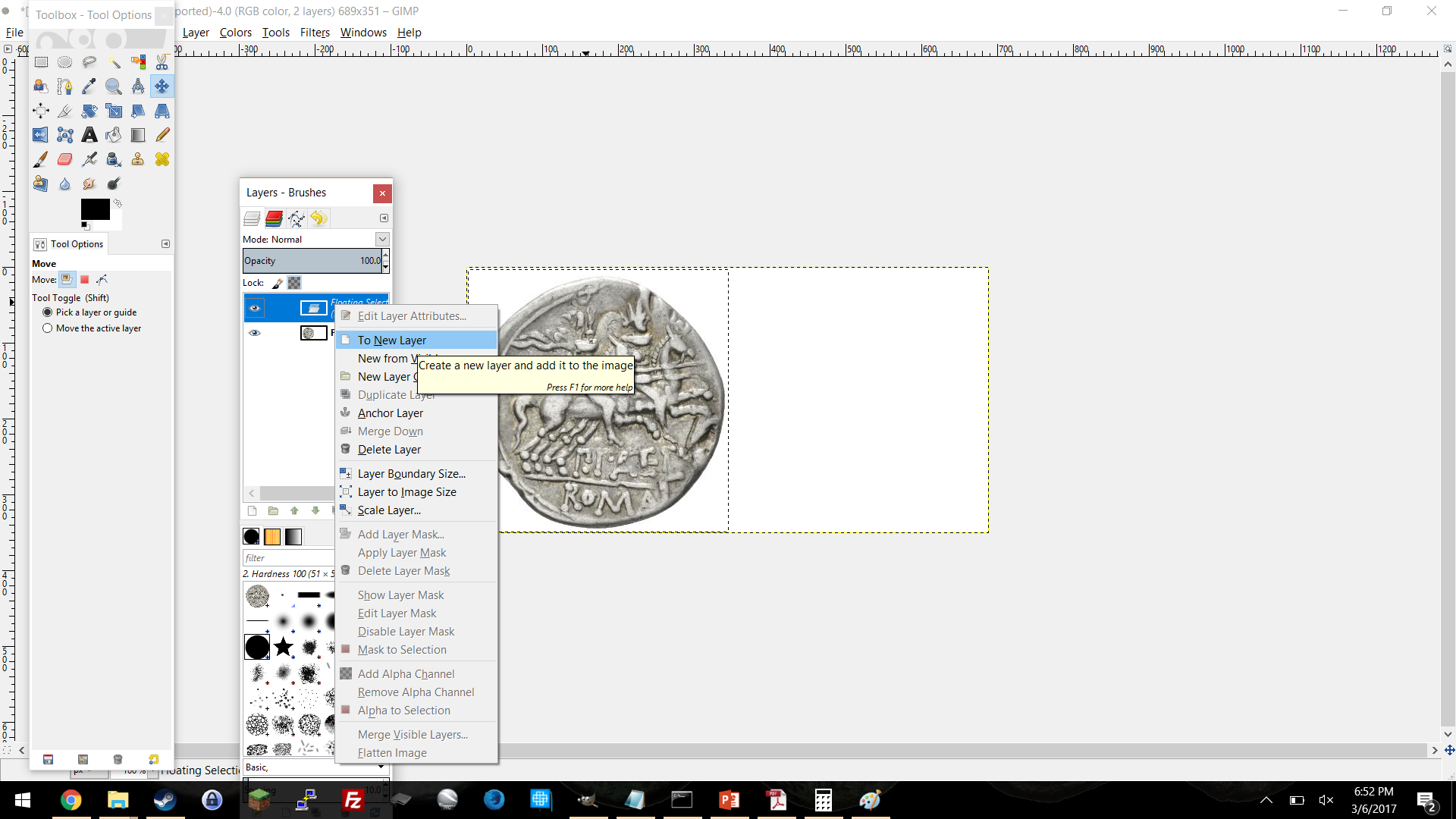Toggle lock pixels brush icon in Layers
Image resolution: width=1456 pixels, height=819 pixels.
pyautogui.click(x=278, y=283)
